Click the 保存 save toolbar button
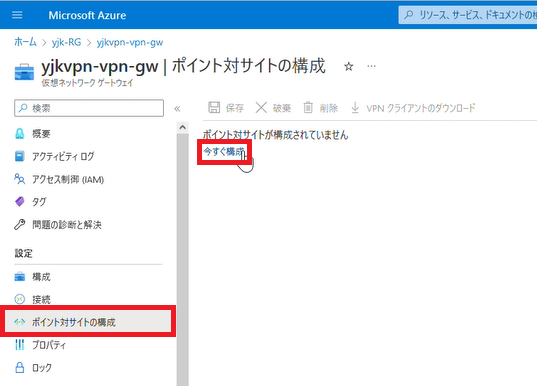 226,108
